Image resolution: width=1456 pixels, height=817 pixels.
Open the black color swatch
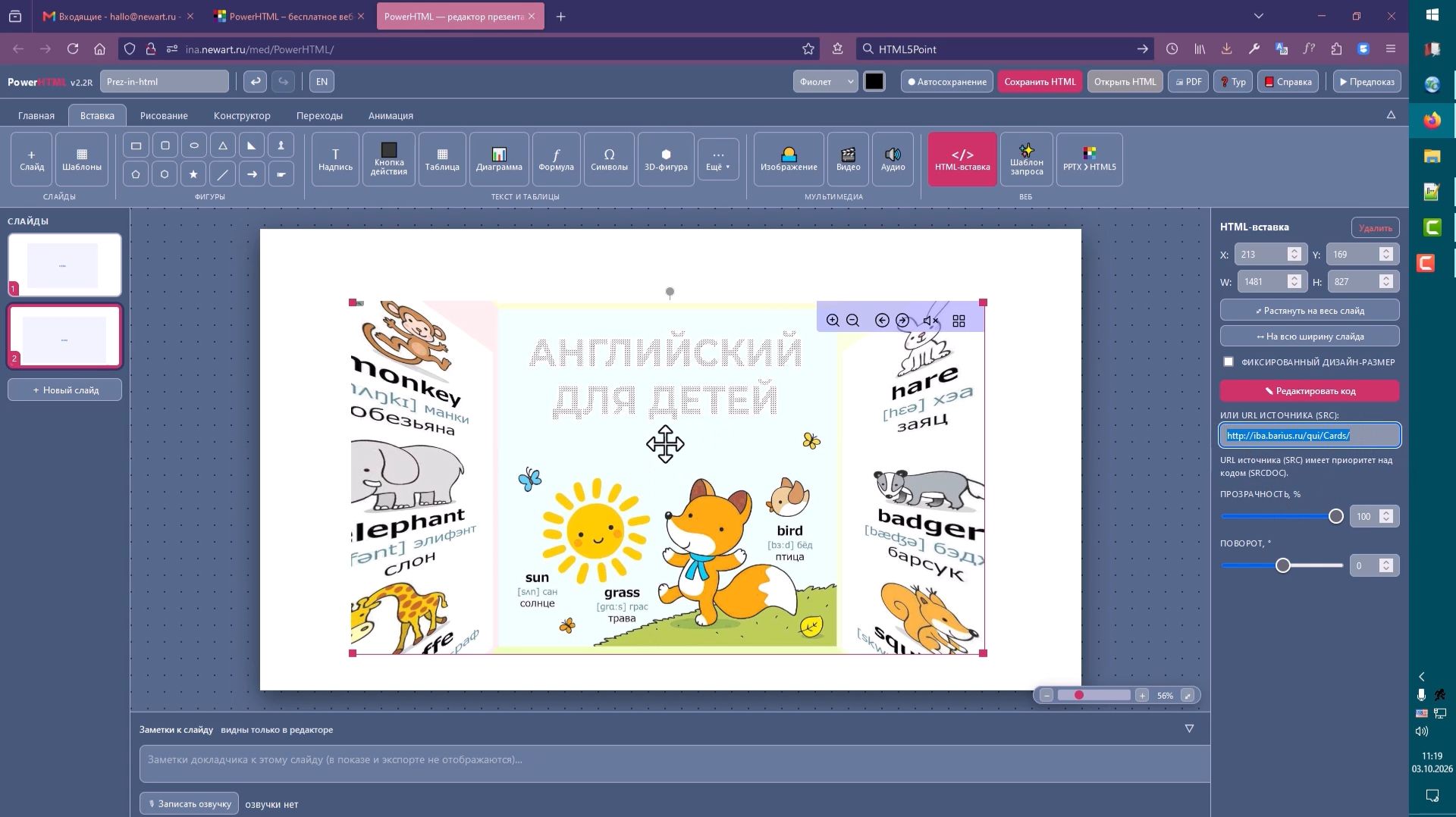click(x=874, y=81)
